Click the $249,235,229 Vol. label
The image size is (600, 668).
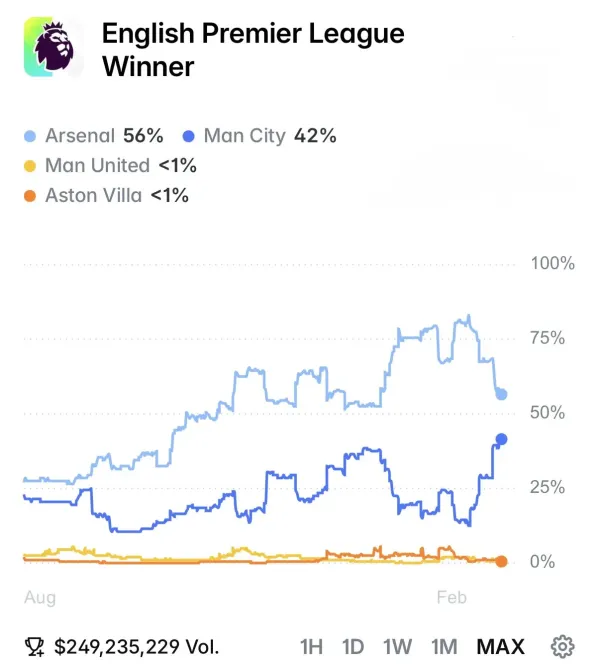(136, 647)
